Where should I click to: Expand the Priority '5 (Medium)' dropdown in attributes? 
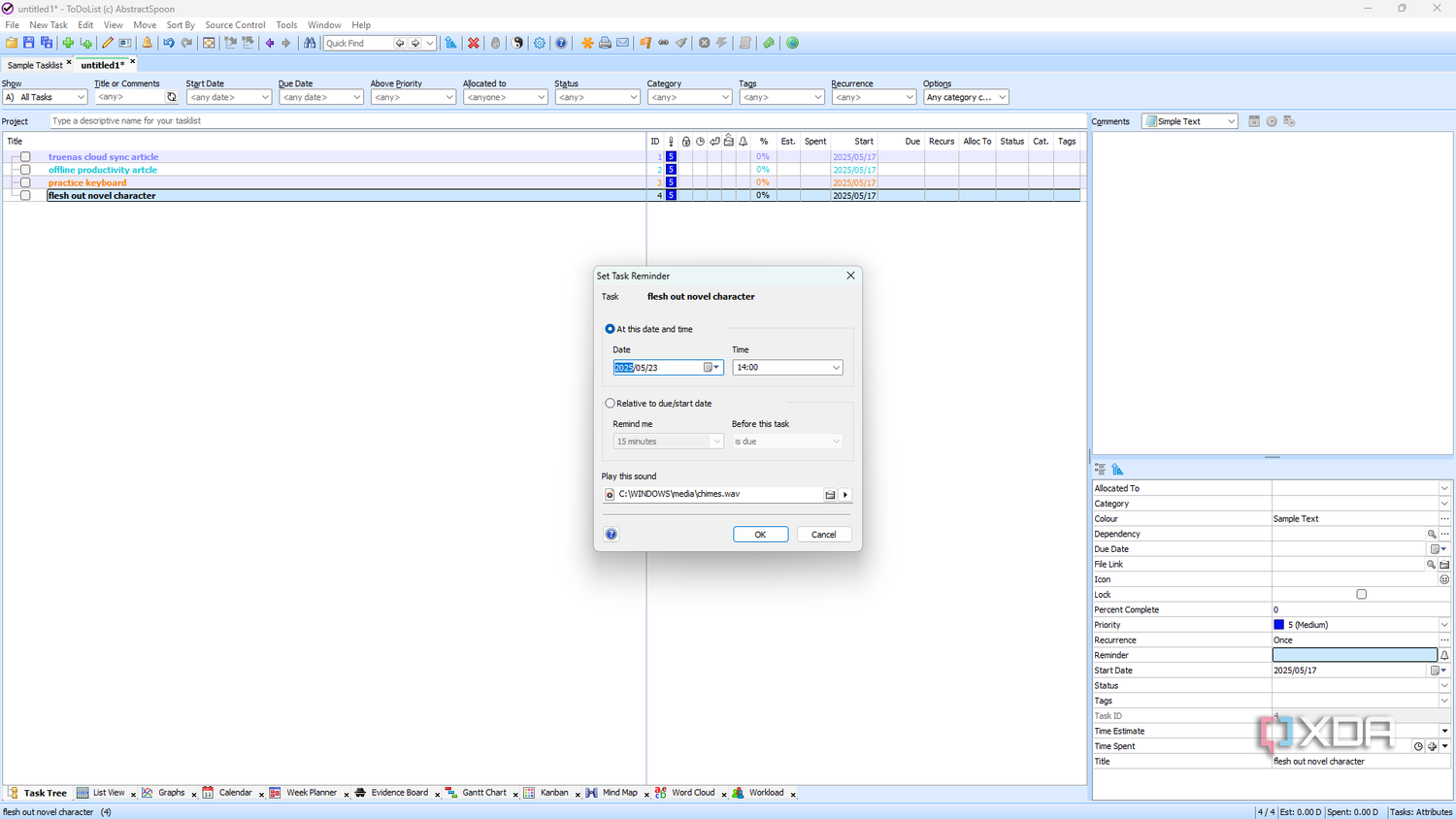pos(1444,625)
